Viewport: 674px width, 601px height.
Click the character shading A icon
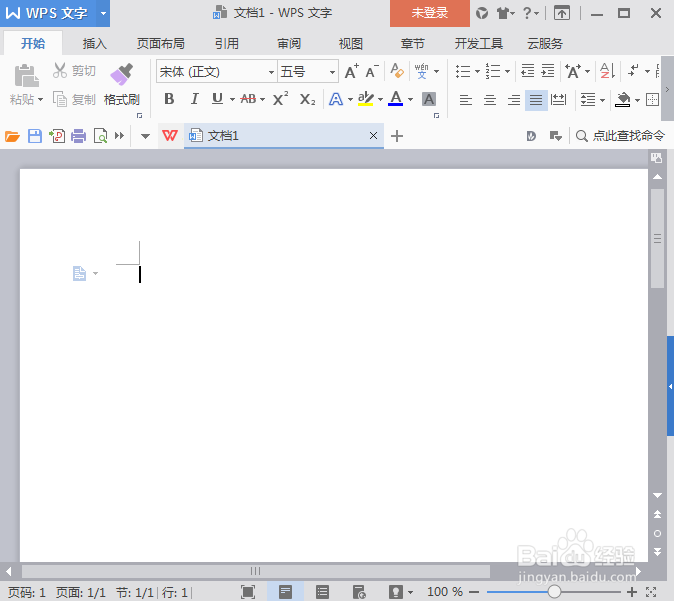[x=429, y=99]
